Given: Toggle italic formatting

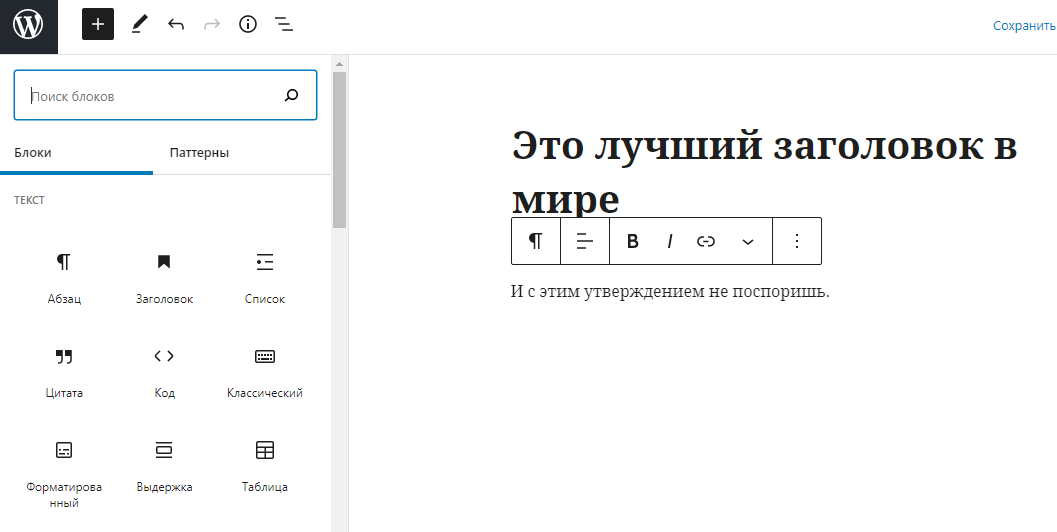Looking at the screenshot, I should pos(669,241).
